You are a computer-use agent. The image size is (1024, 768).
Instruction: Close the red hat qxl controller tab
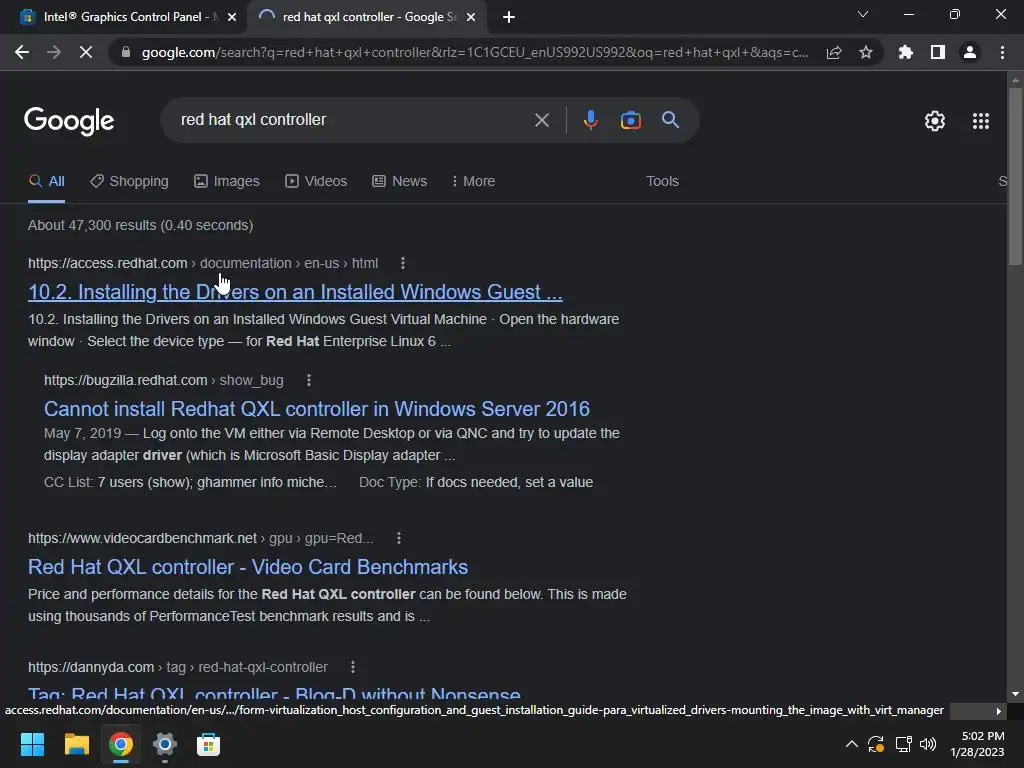[471, 17]
